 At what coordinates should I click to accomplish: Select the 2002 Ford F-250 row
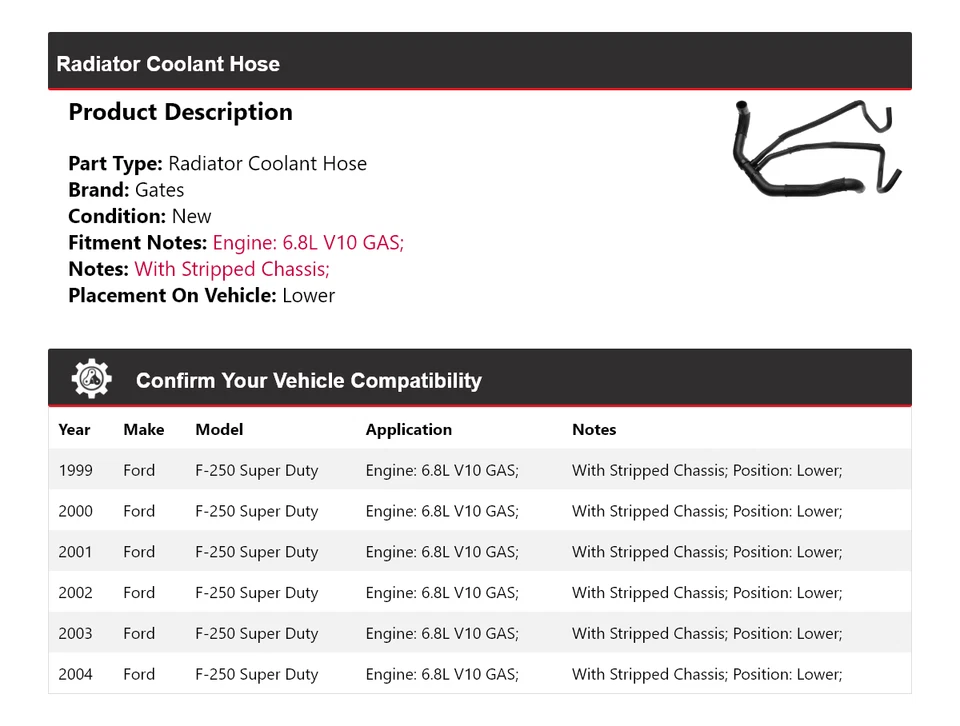click(x=479, y=593)
